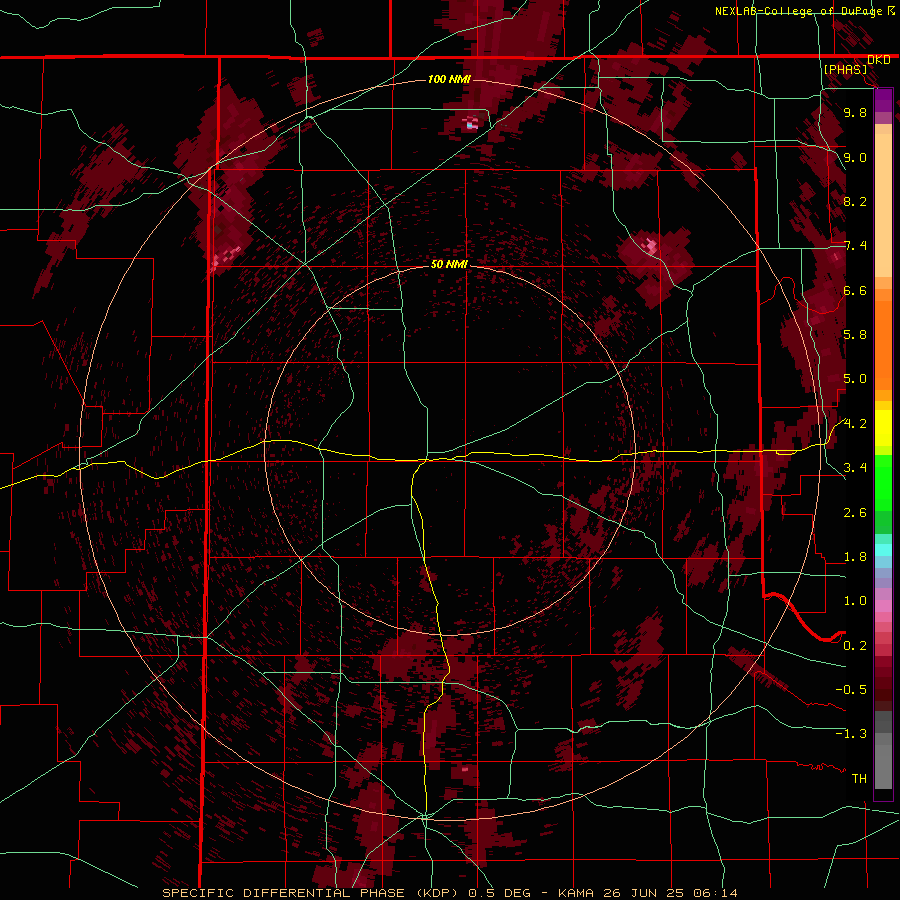Click the 5.8 scale label
The image size is (900, 900).
(855, 335)
